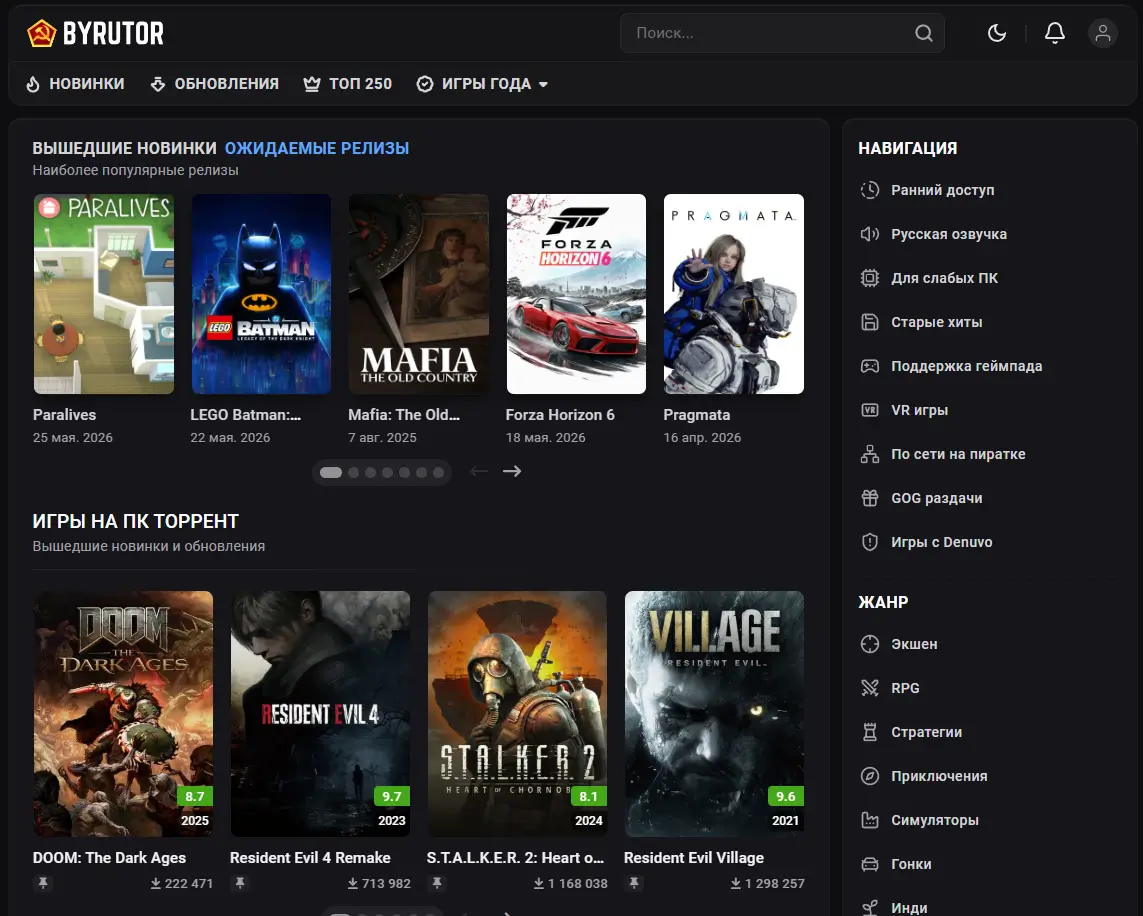
Task: Click pin icon under Resident Evil 4 Remake
Action: (x=240, y=883)
